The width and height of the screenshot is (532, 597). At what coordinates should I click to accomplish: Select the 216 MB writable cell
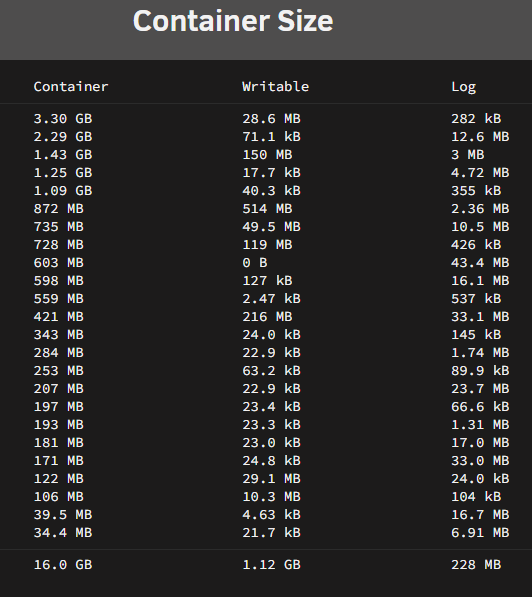tap(267, 317)
